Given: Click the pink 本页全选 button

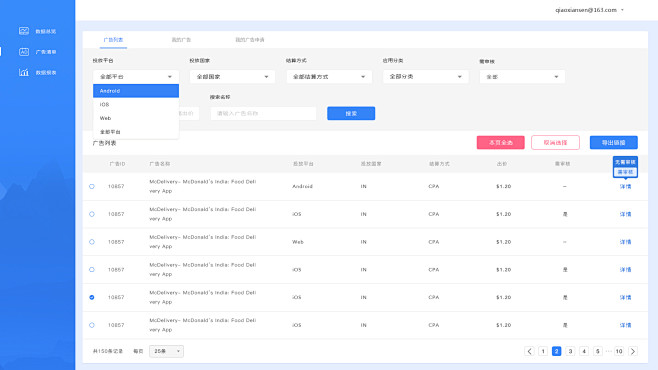Looking at the screenshot, I should coord(500,143).
